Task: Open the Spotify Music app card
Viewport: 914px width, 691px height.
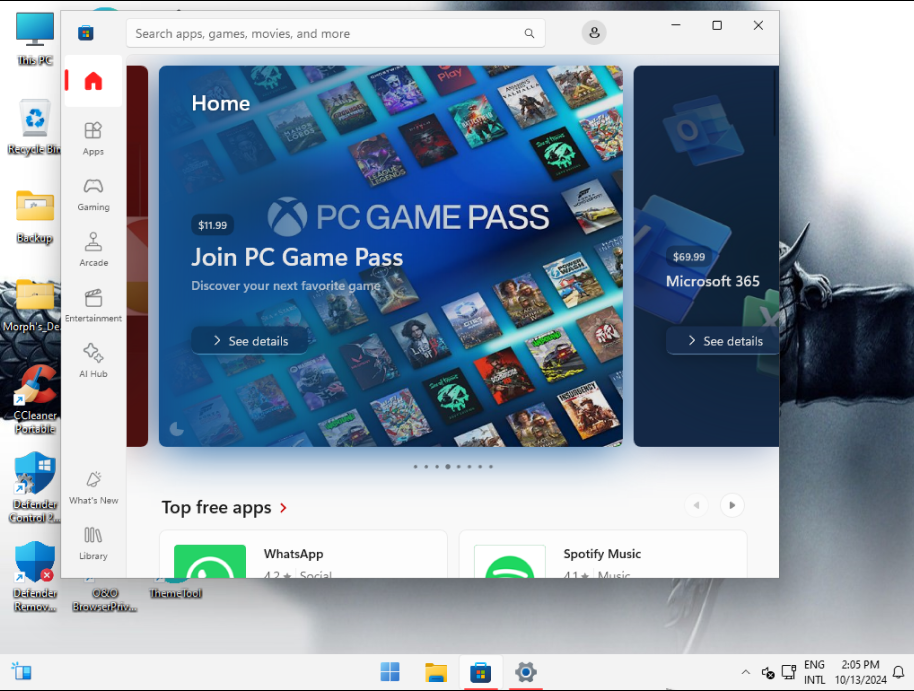Action: point(603,554)
